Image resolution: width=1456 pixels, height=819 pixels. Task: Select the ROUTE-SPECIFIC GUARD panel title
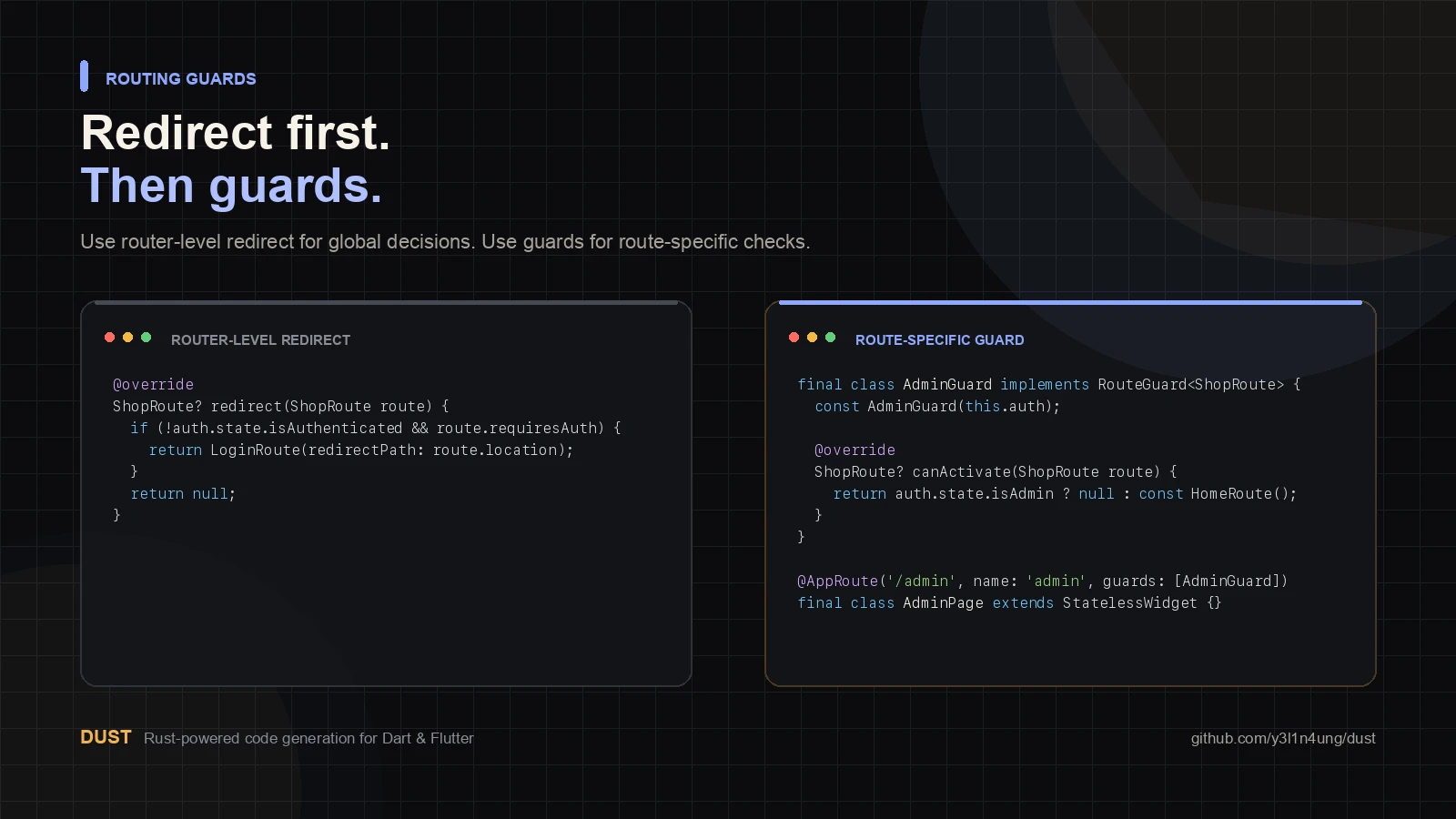(x=939, y=340)
